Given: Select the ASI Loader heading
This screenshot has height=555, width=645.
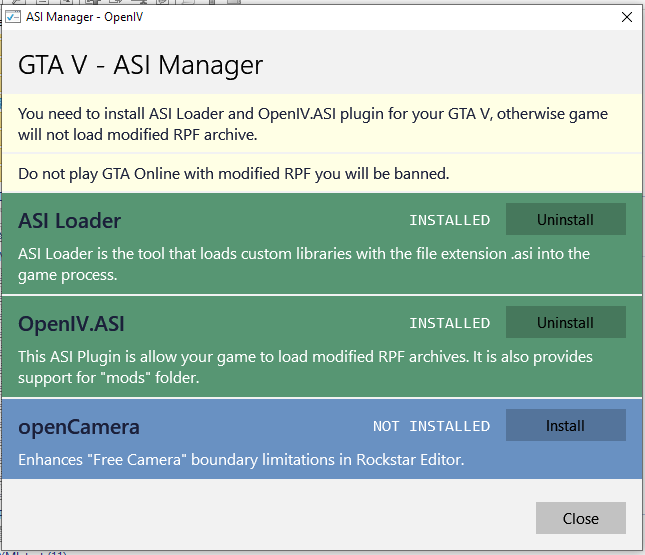Looking at the screenshot, I should (69, 221).
